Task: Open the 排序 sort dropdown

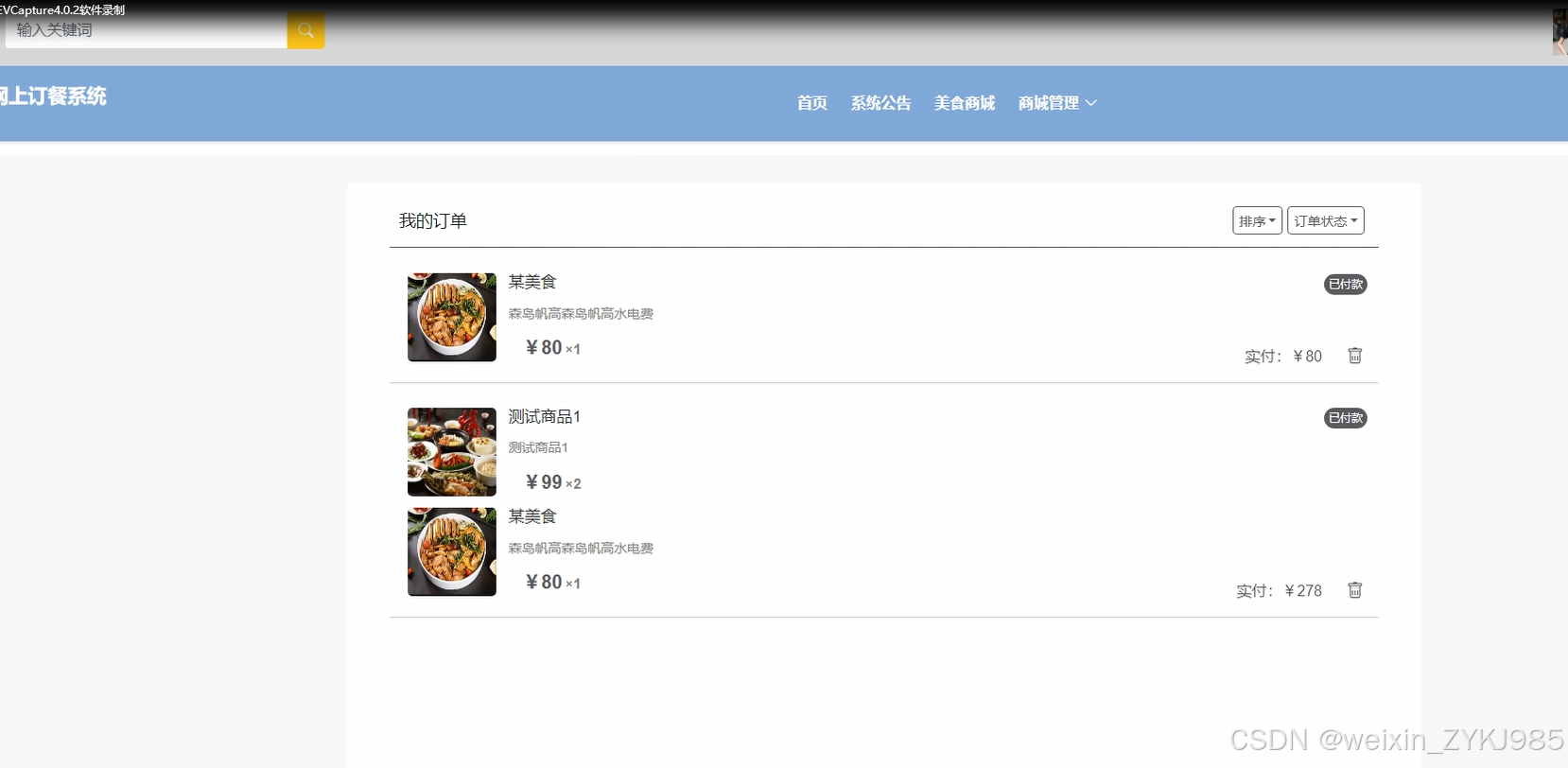Action: coord(1257,220)
